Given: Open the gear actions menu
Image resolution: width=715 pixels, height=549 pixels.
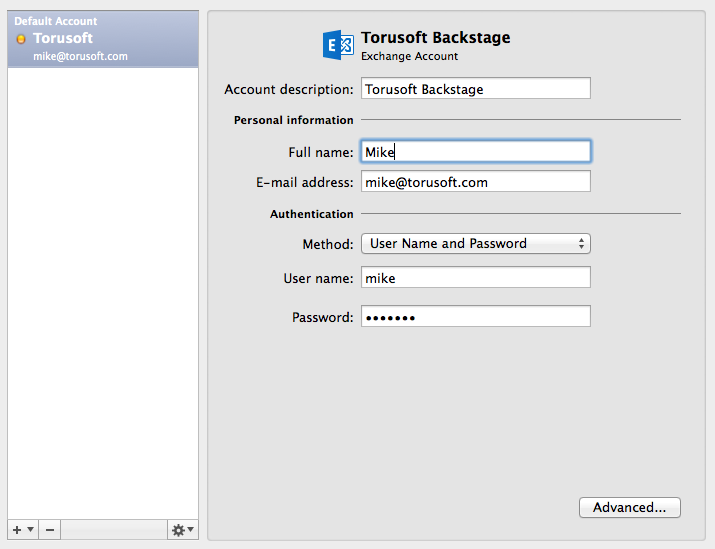Looking at the screenshot, I should point(182,530).
